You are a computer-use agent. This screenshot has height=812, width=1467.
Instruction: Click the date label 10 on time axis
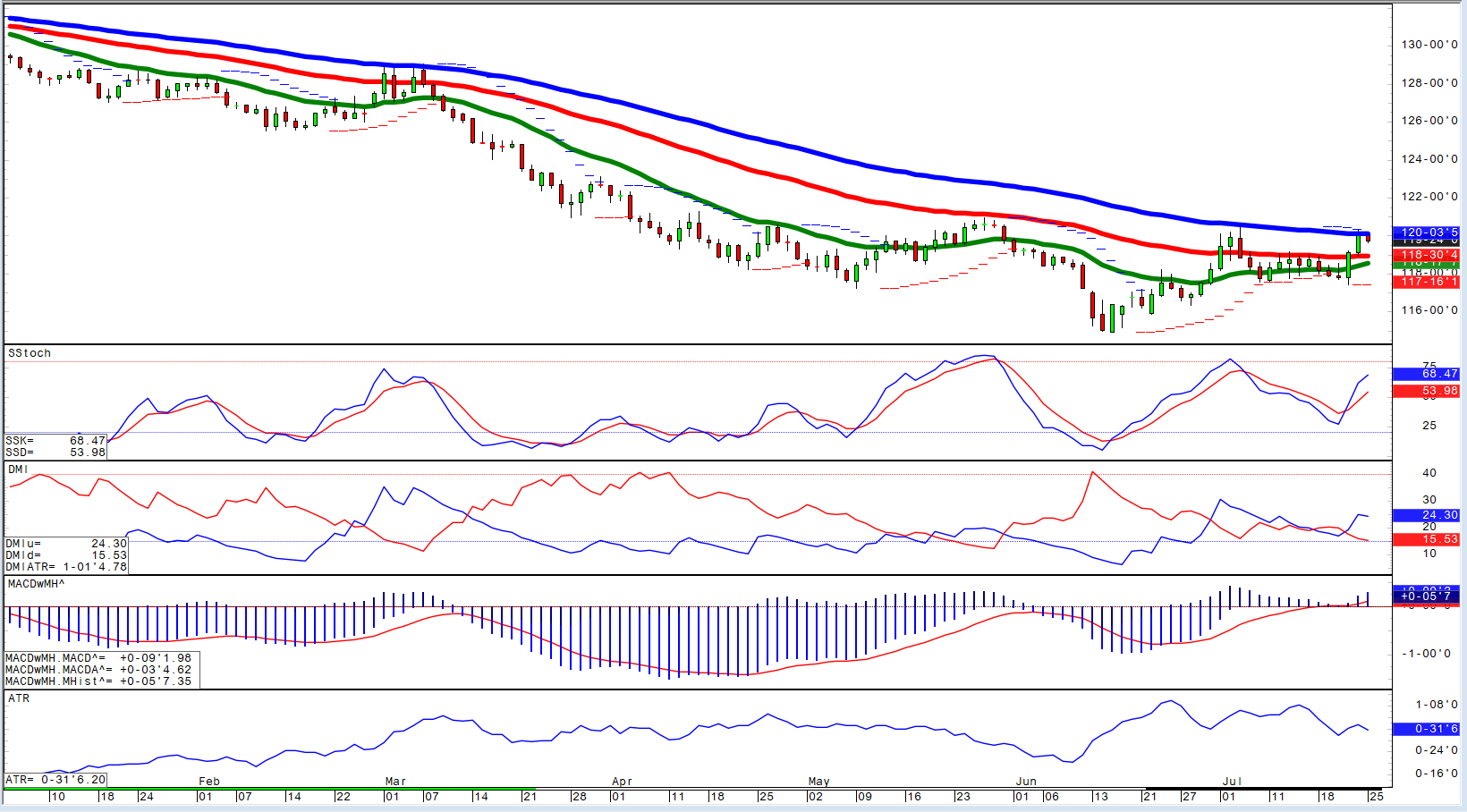point(58,797)
